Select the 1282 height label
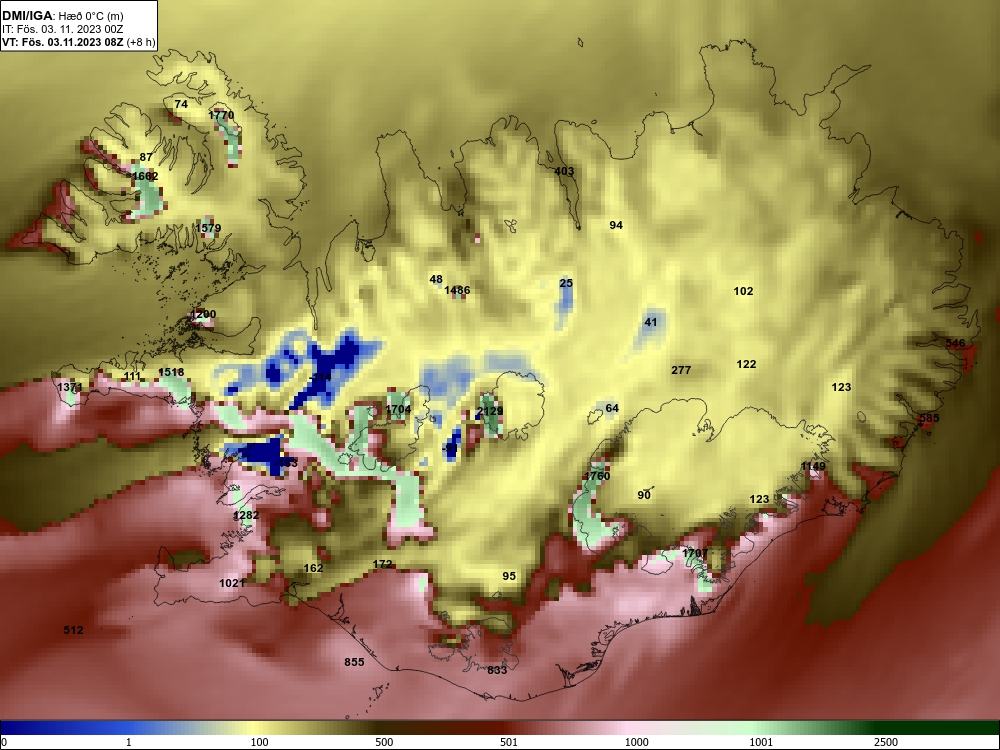 point(246,515)
